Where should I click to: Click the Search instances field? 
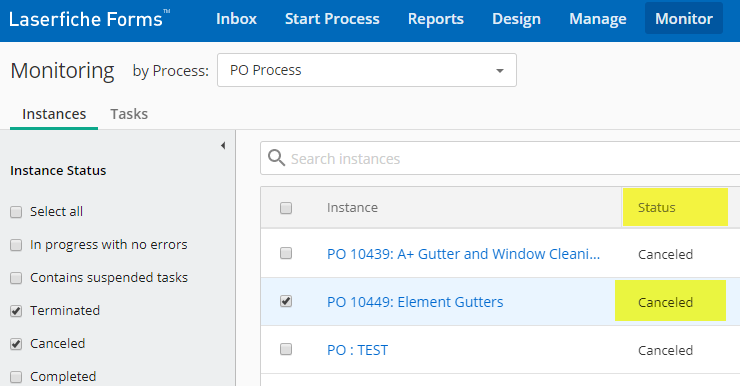[500, 159]
